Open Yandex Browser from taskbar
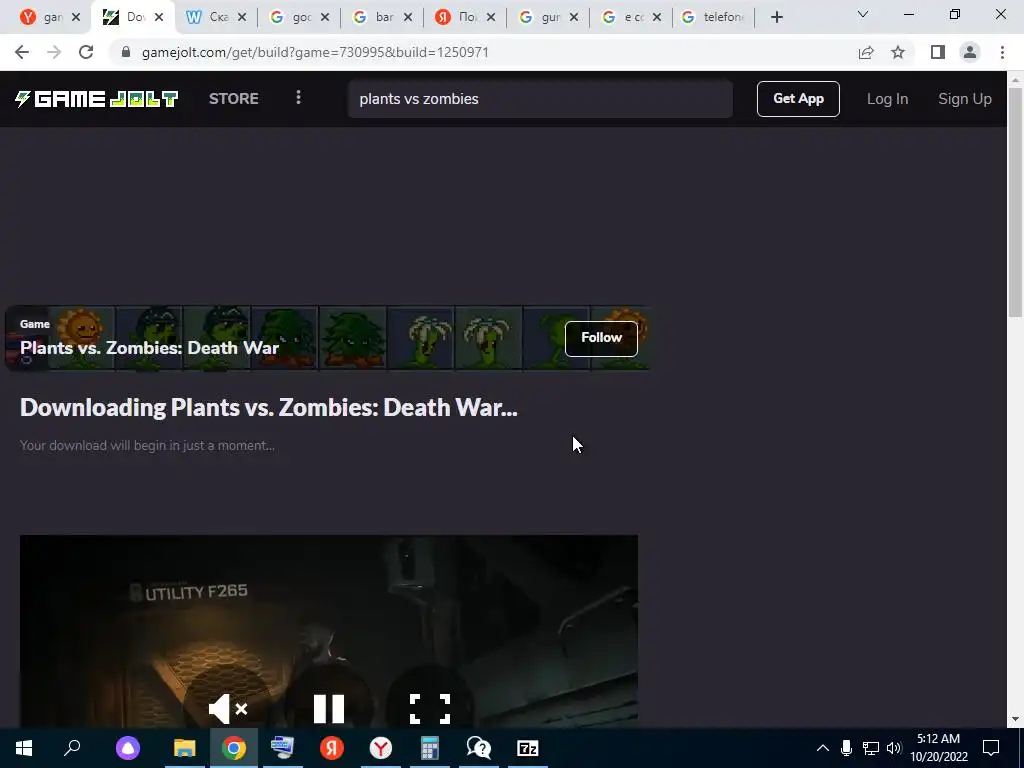 [x=381, y=748]
